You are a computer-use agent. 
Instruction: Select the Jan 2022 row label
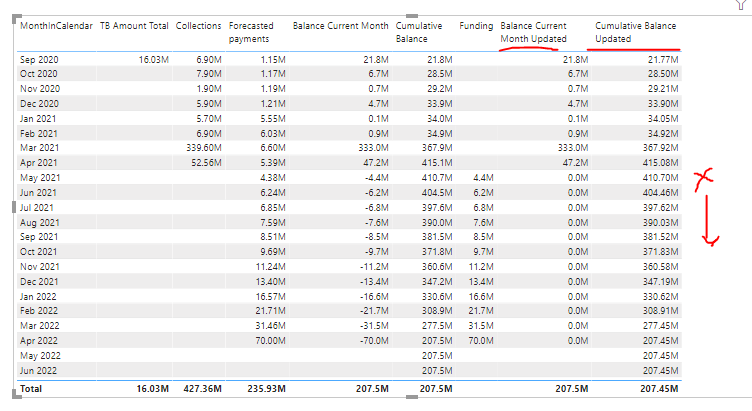click(x=38, y=296)
